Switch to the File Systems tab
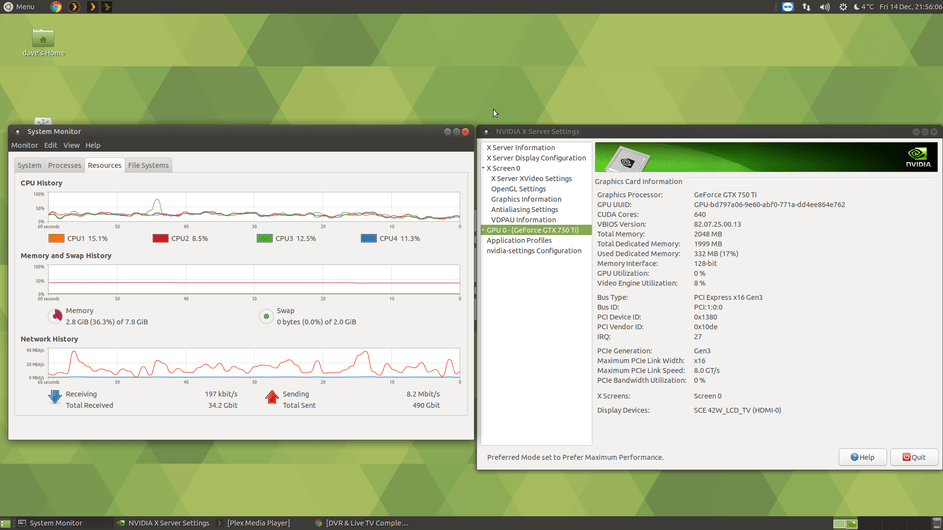Image resolution: width=943 pixels, height=530 pixels. [148, 165]
